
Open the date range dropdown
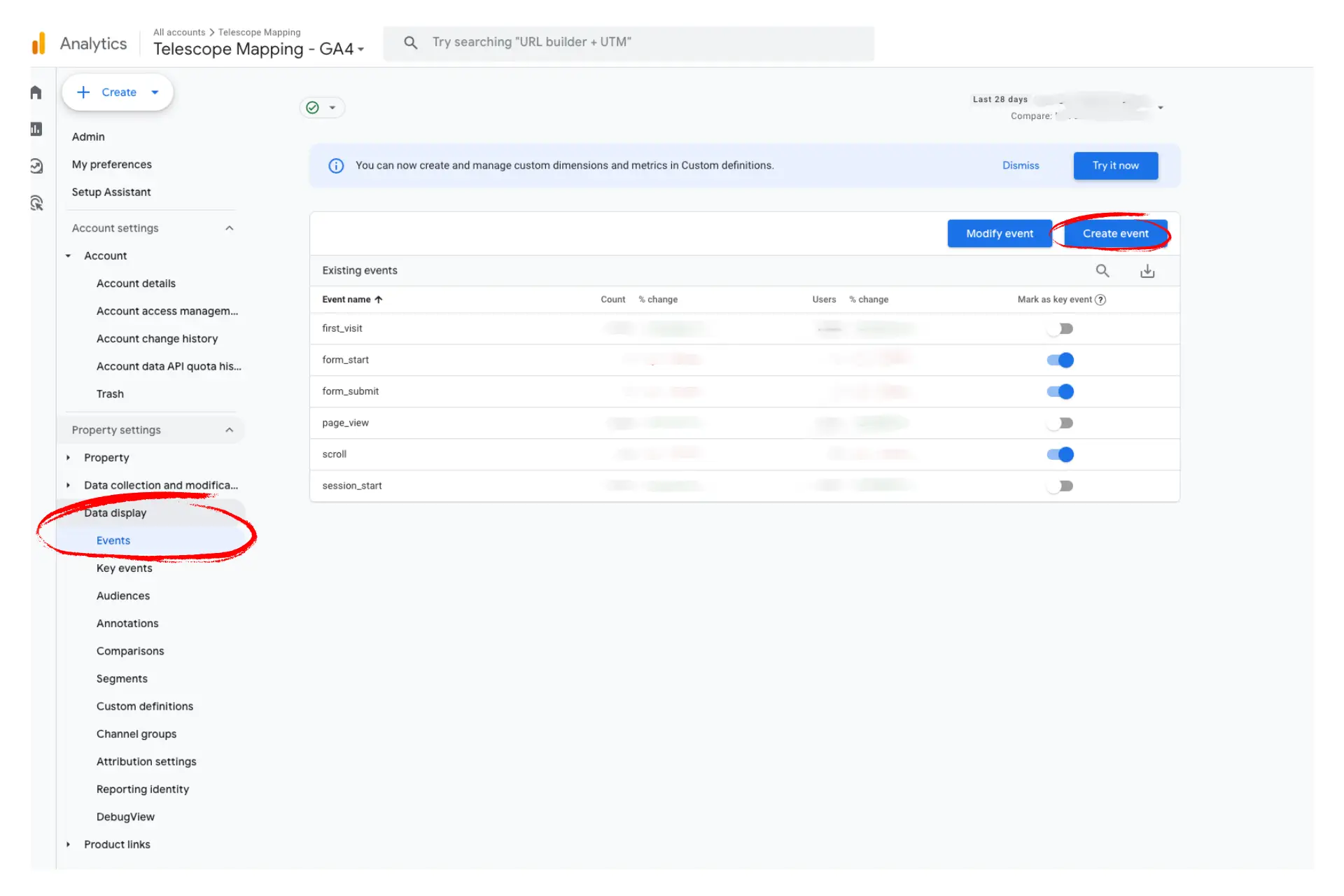[x=1161, y=108]
